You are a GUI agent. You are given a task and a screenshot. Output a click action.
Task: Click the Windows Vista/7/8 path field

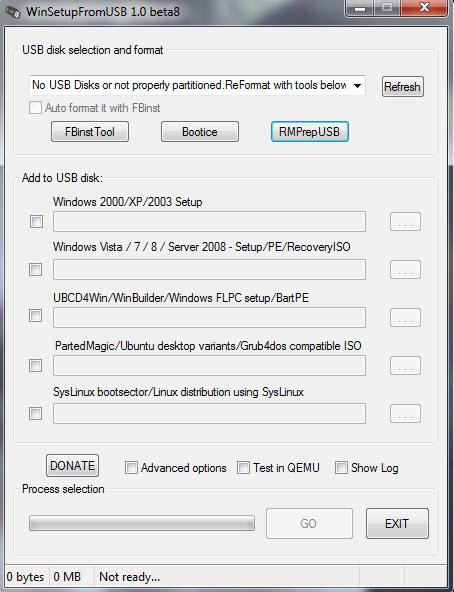pyautogui.click(x=209, y=270)
